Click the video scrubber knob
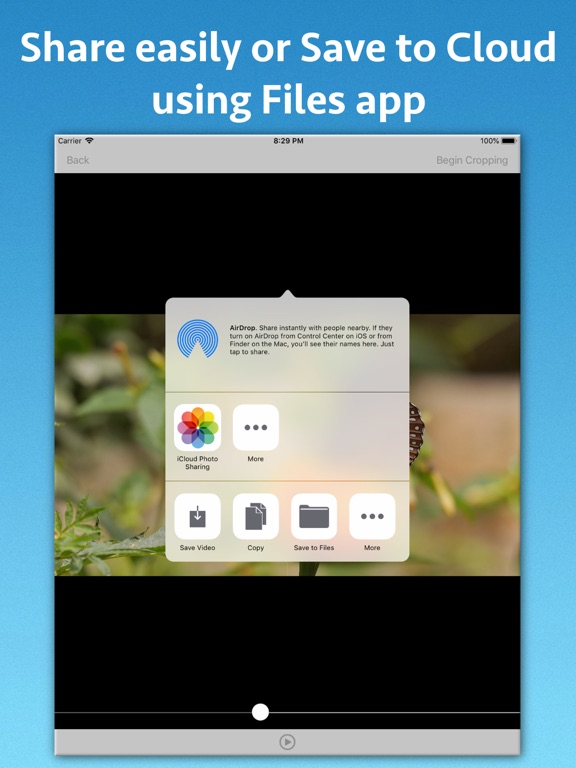This screenshot has height=768, width=576. [x=260, y=712]
